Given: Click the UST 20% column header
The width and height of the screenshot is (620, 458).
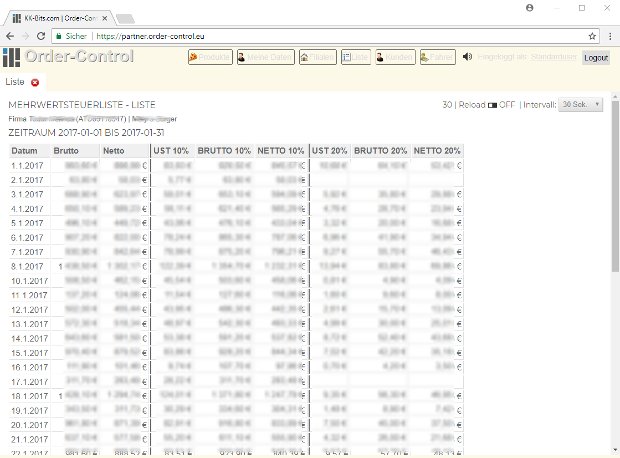Looking at the screenshot, I should tap(329, 151).
